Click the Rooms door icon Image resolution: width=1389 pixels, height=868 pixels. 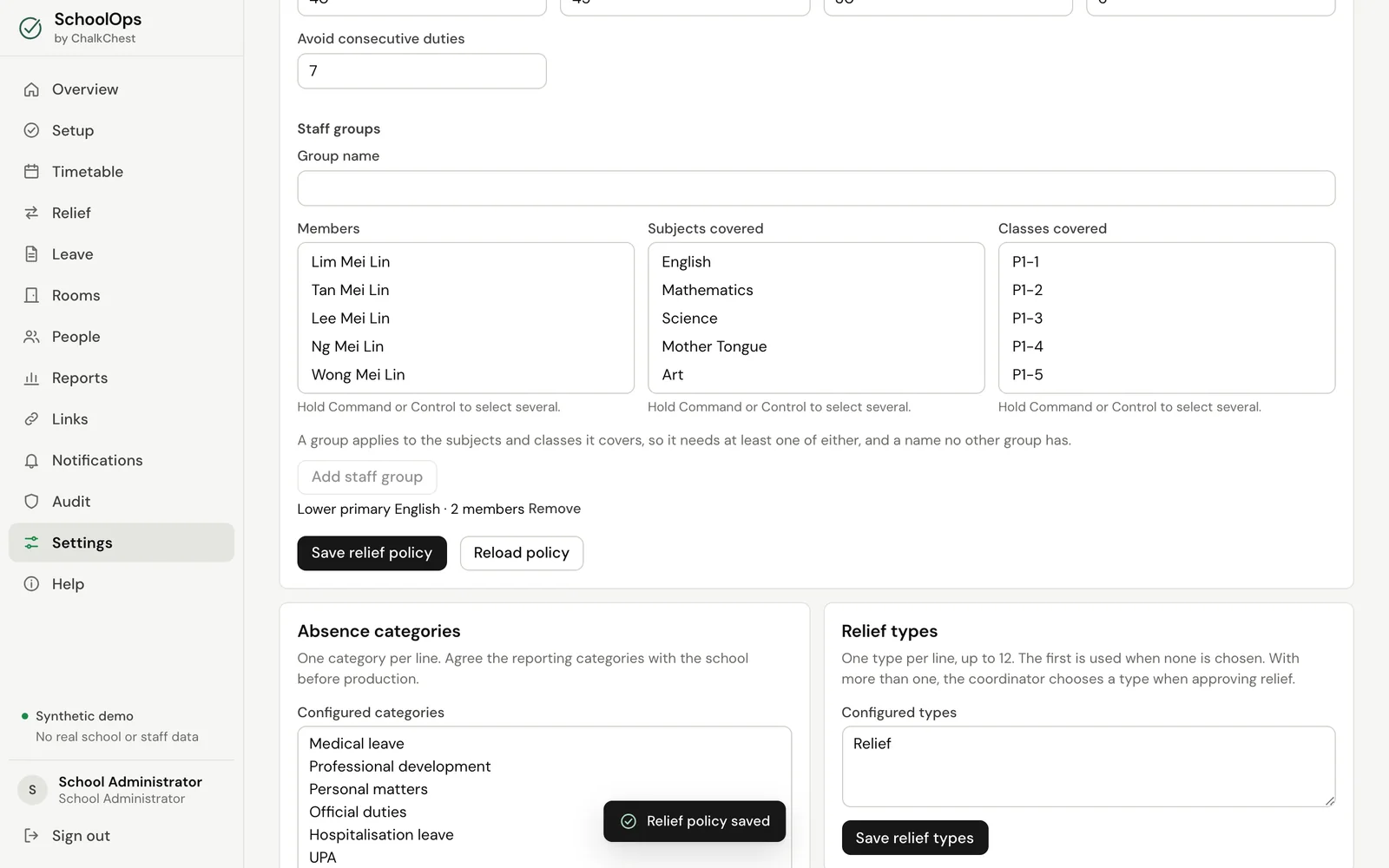(x=31, y=295)
